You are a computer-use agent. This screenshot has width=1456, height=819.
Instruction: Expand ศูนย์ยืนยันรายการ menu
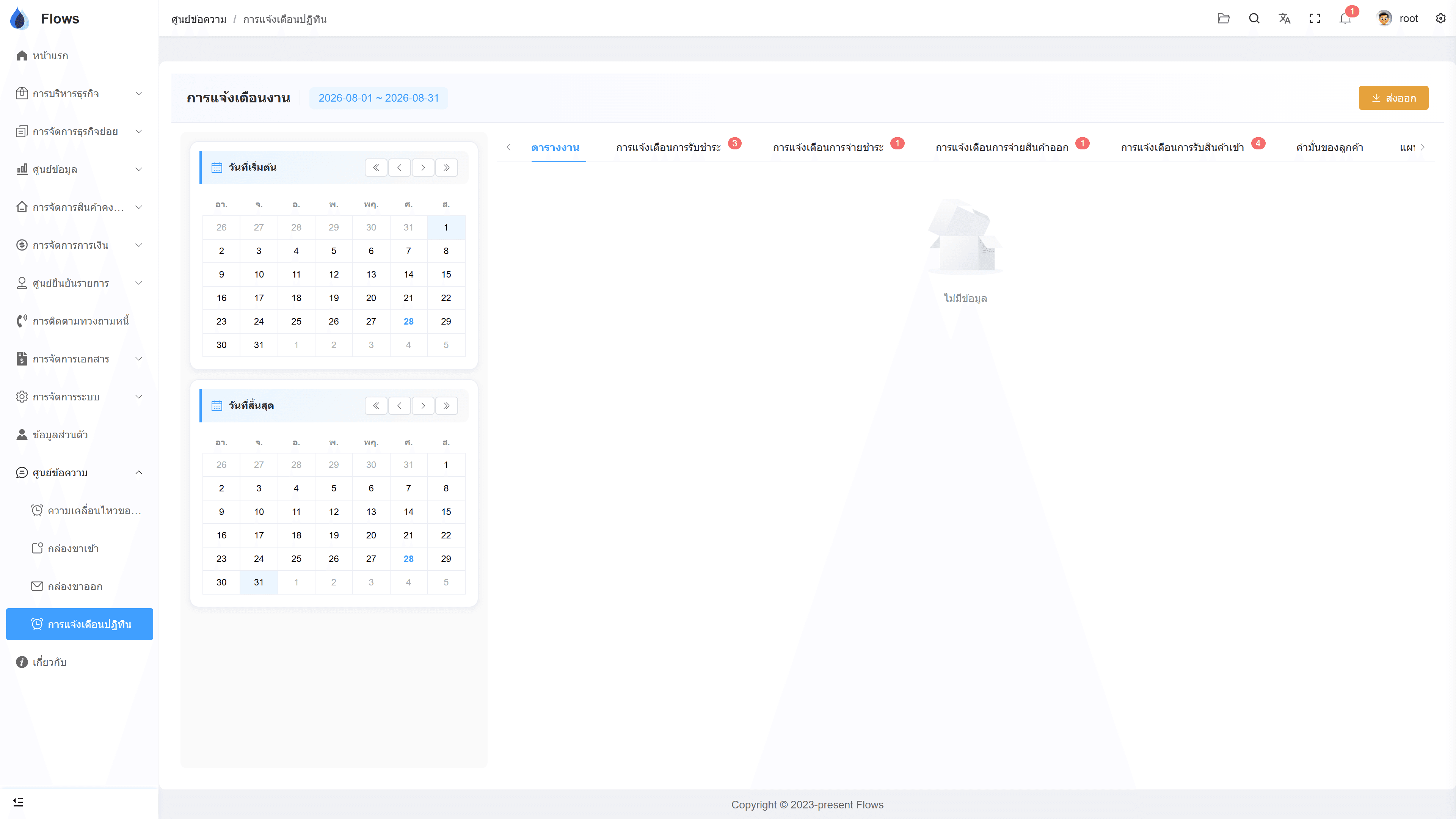click(79, 282)
